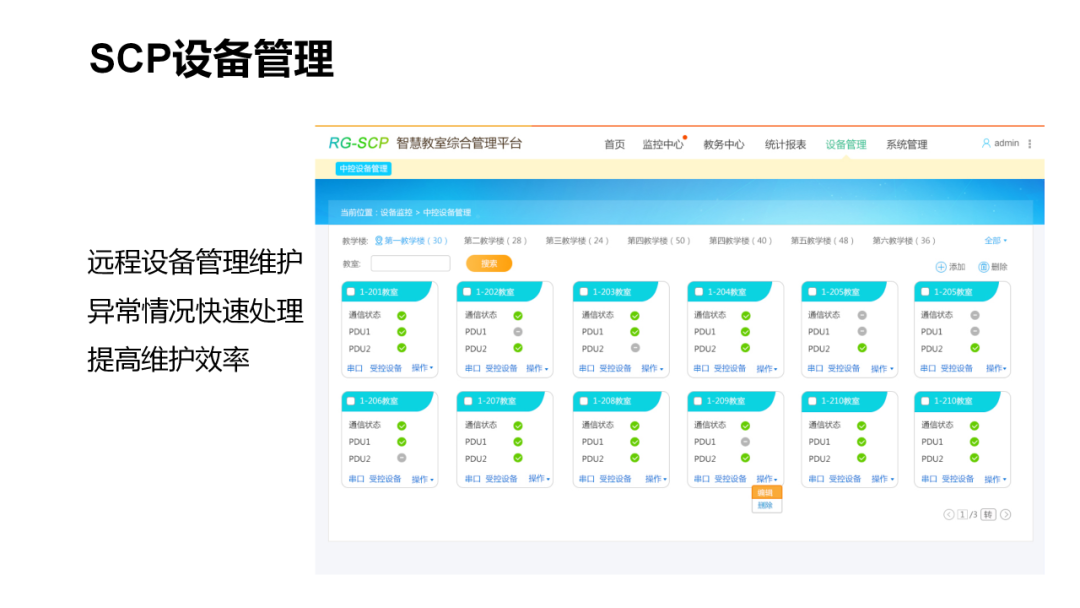Switch to 第三教学楼 ( 24 ) filter
Screen dimensions: 1080x608
(x=577, y=240)
